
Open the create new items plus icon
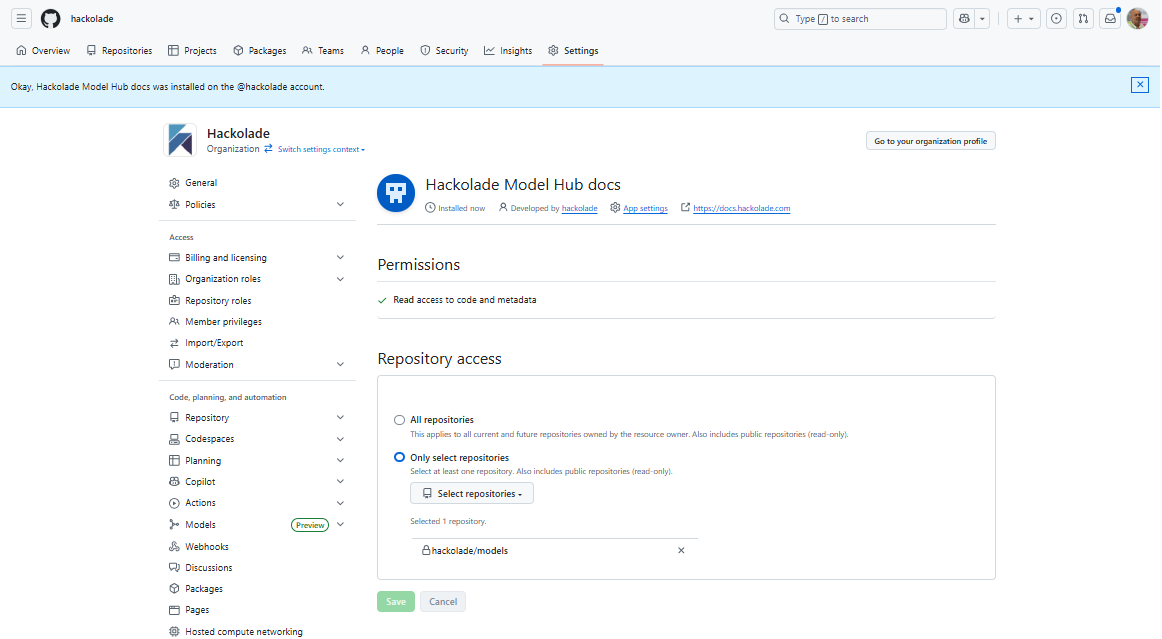[x=1018, y=18]
